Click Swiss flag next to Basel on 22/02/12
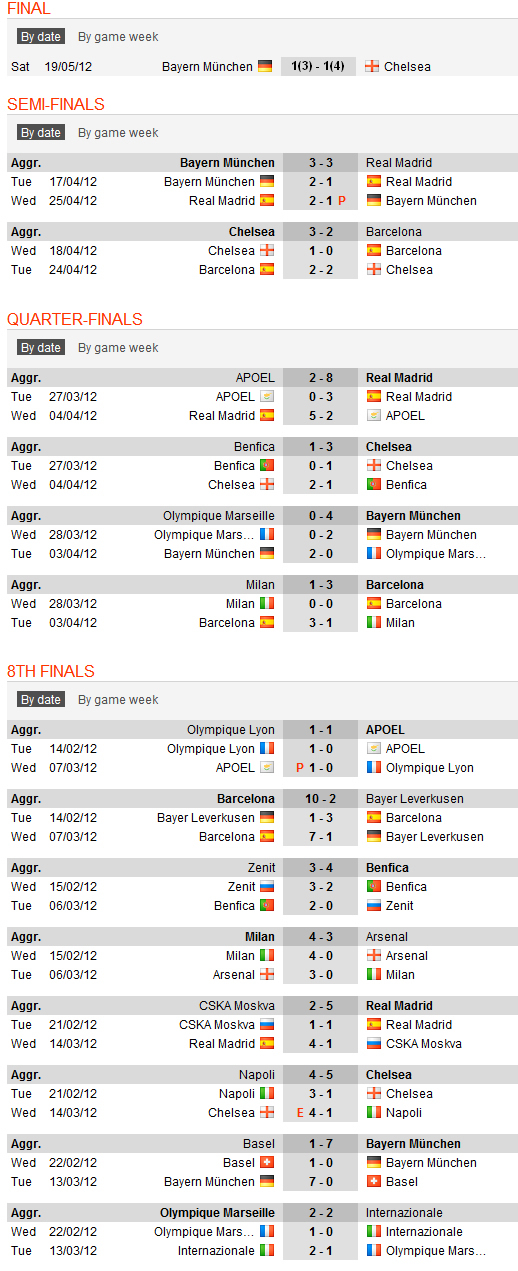Image resolution: width=518 pixels, height=1271 pixels. click(x=267, y=1163)
